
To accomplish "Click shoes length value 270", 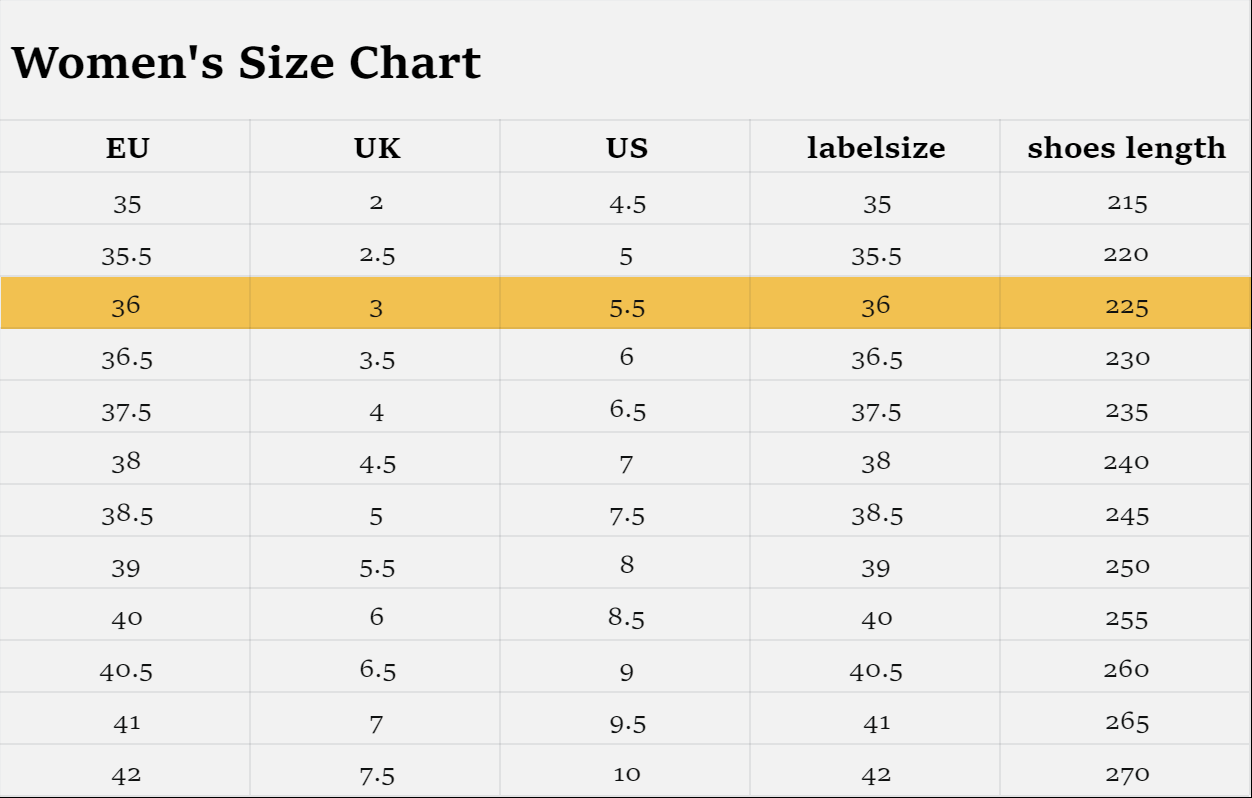I will pos(1127,773).
